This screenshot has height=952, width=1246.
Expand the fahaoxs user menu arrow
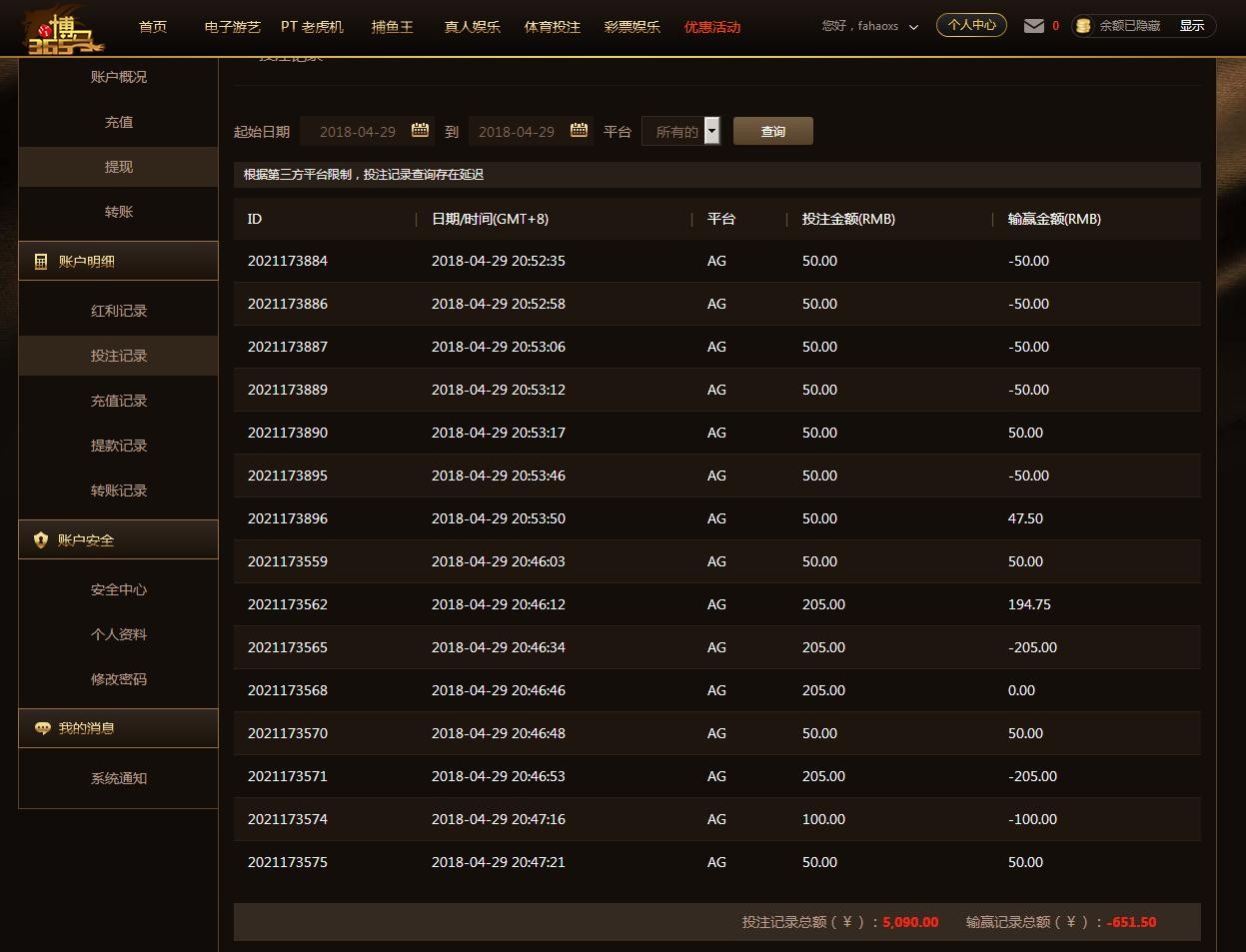point(913,27)
